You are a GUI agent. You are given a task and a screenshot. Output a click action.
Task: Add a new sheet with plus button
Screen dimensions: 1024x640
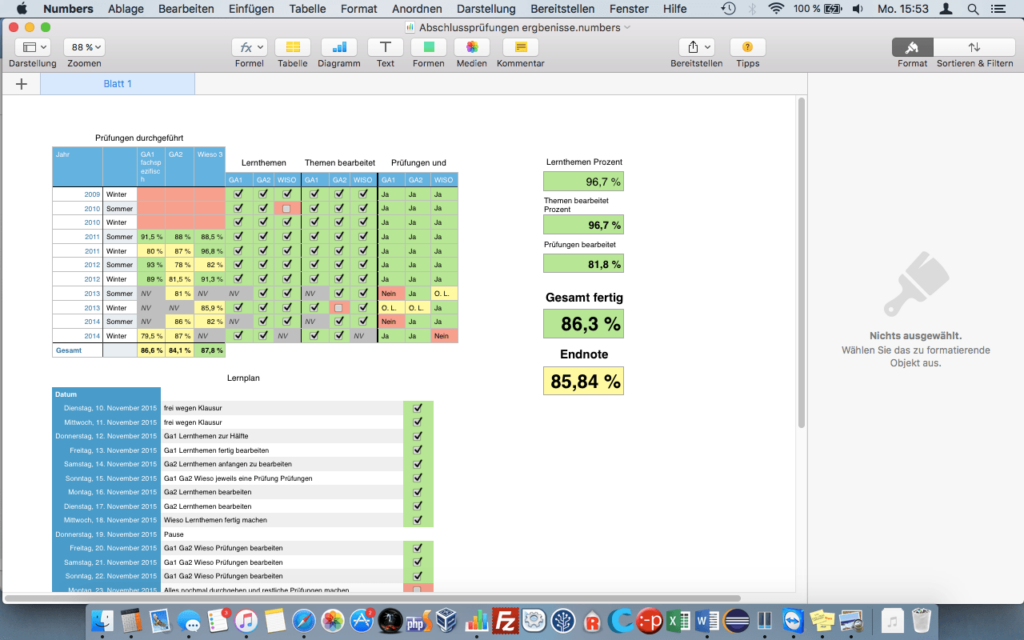(x=22, y=84)
